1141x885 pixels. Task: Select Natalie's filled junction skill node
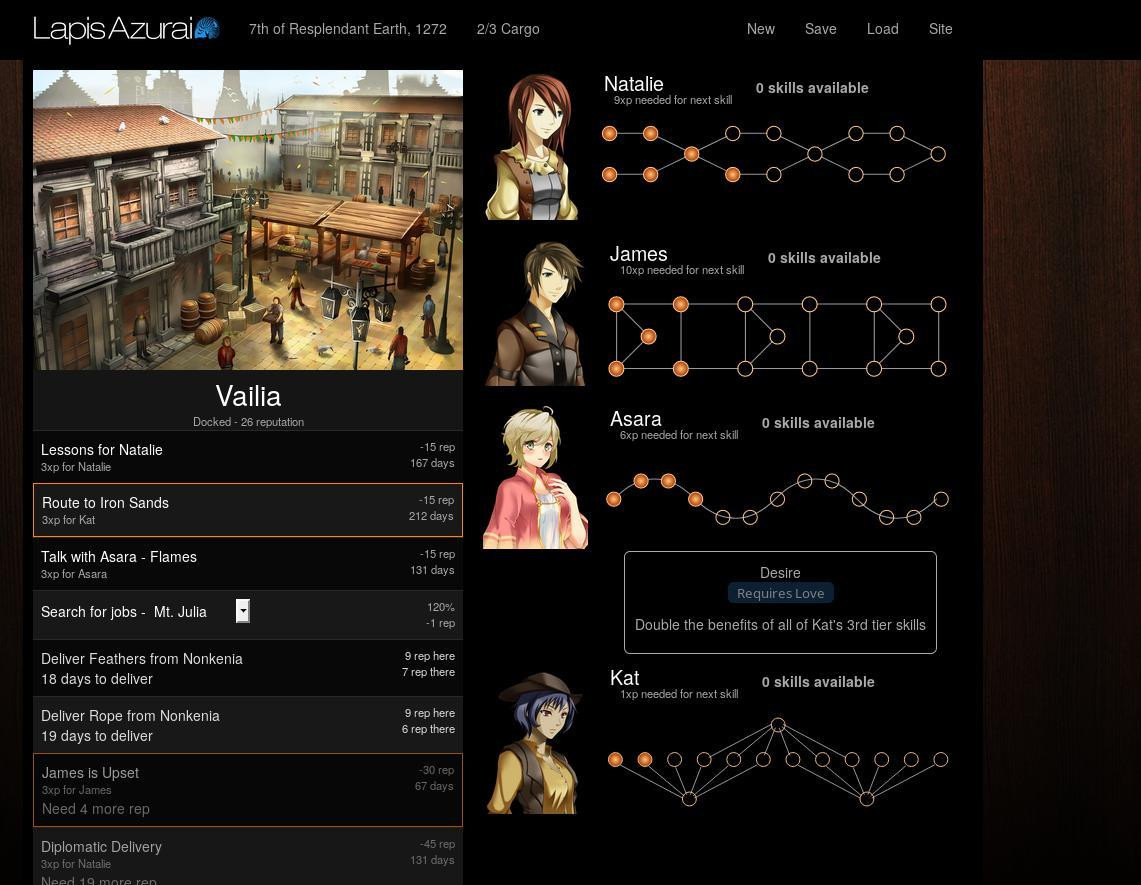pos(691,154)
